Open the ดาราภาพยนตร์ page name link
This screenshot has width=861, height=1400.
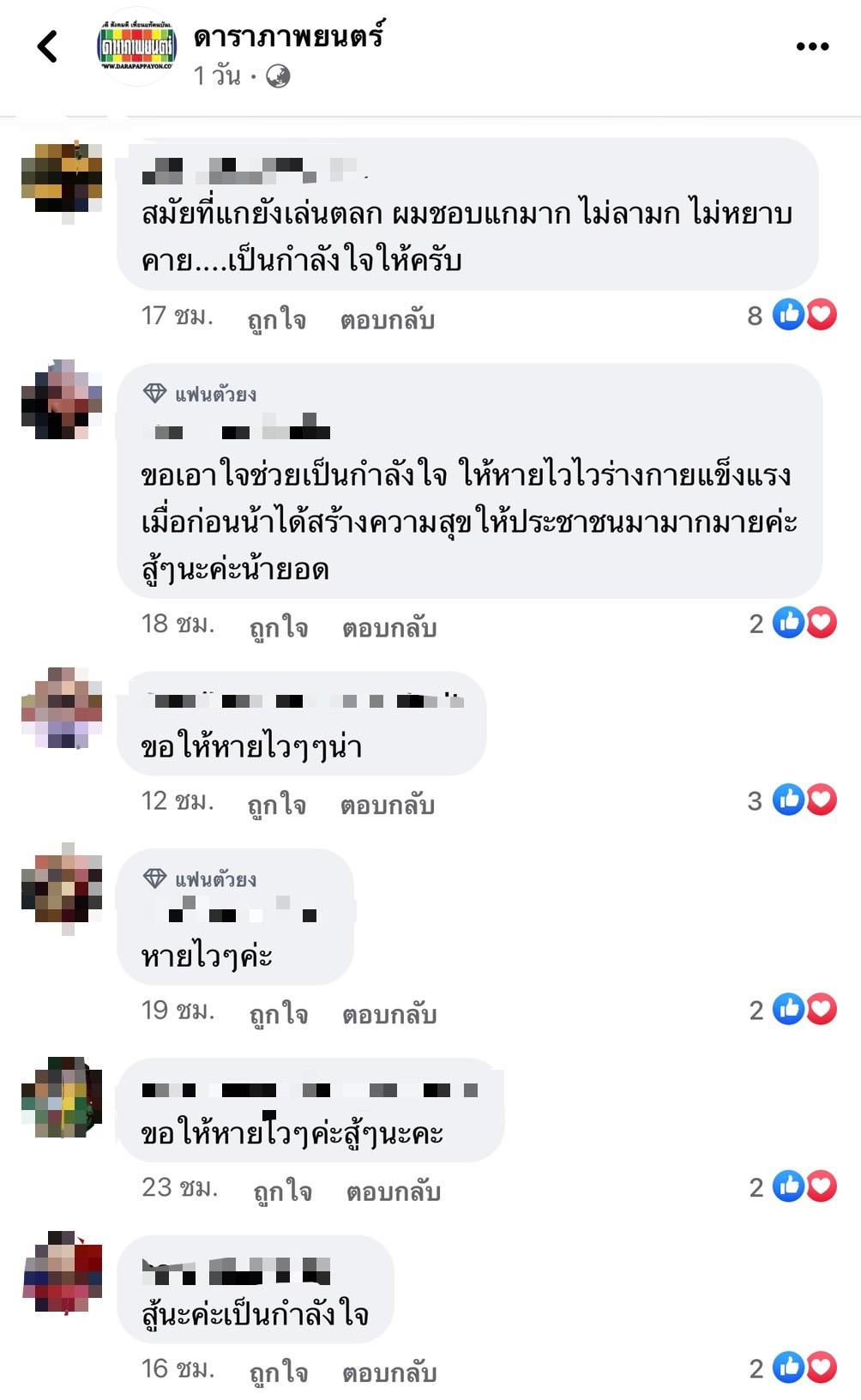[289, 36]
